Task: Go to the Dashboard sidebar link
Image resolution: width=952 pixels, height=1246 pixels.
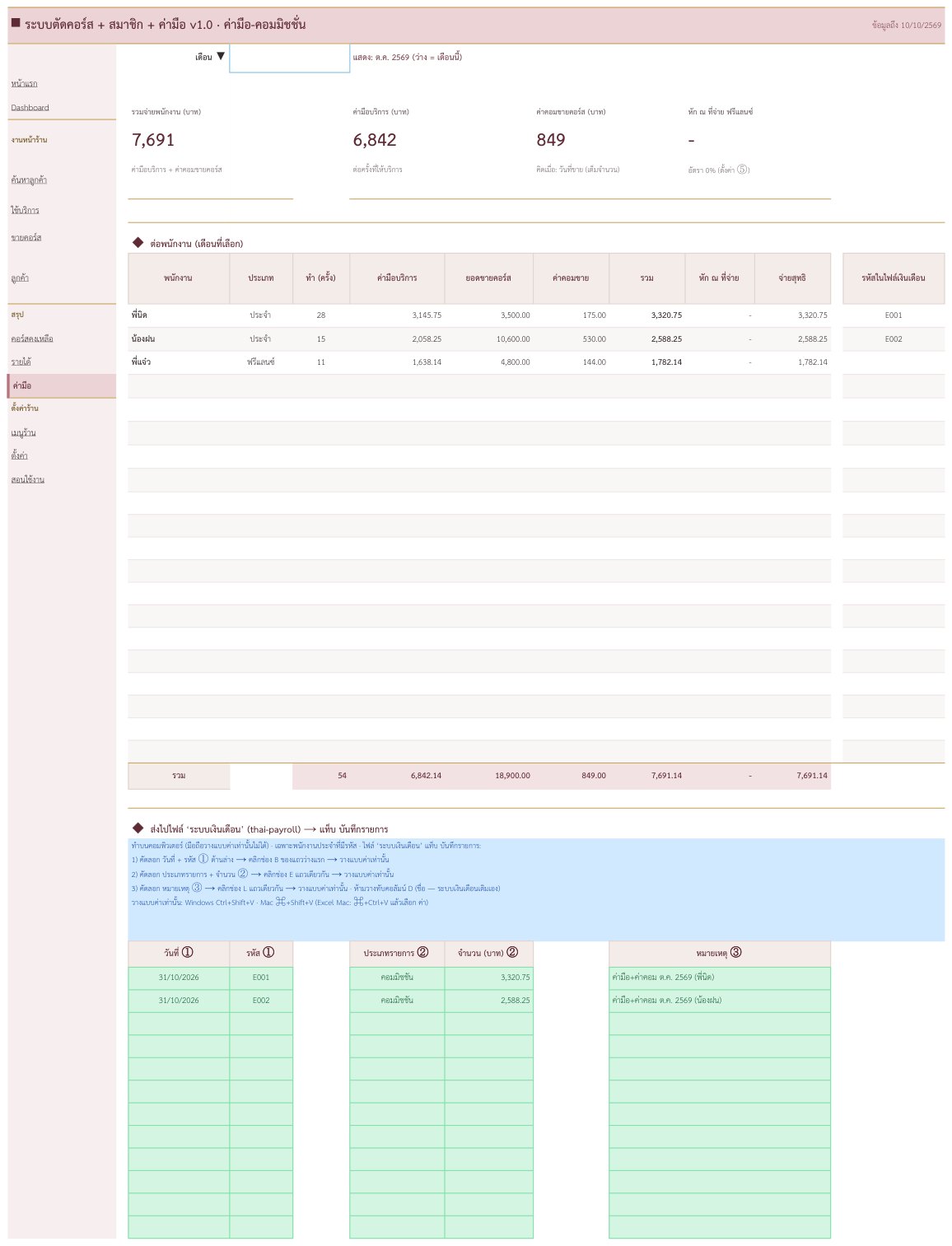Action: coord(30,108)
